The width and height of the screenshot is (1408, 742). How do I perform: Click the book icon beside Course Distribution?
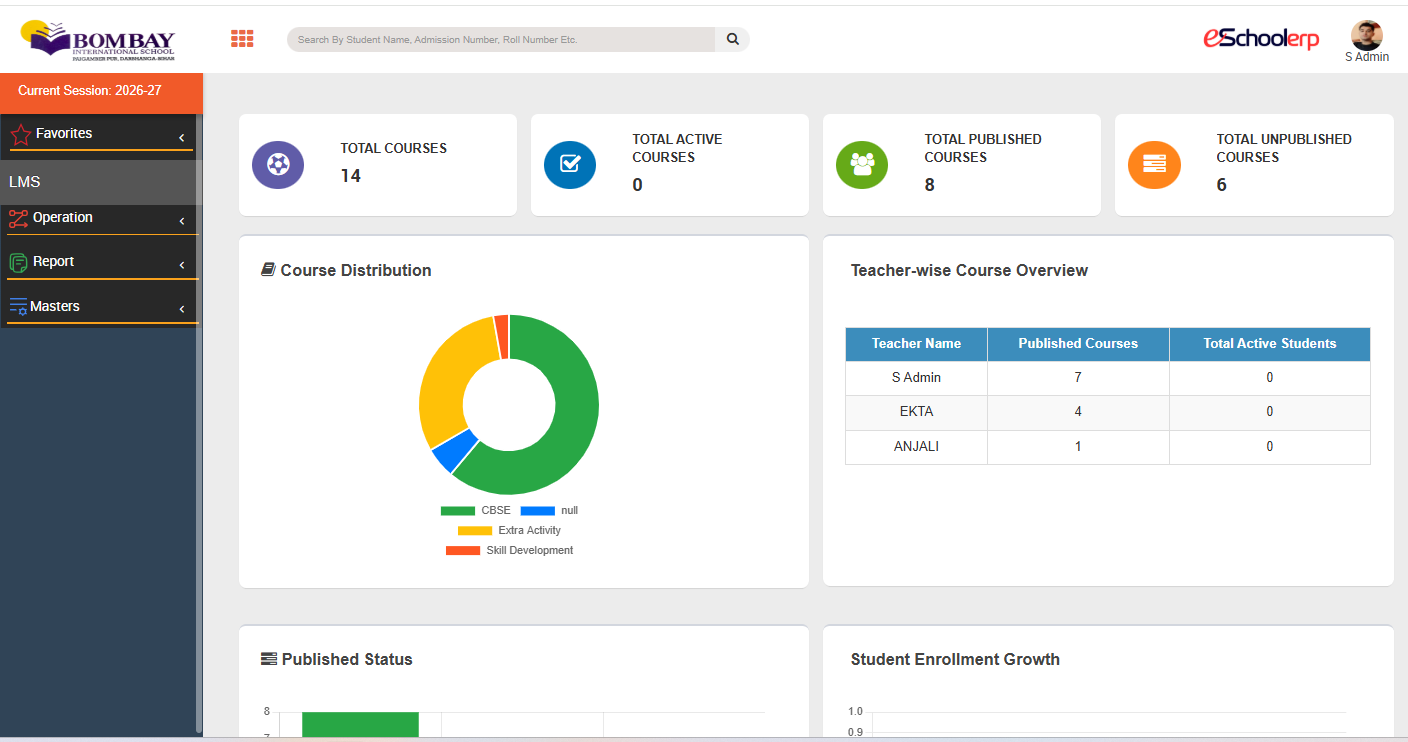268,270
